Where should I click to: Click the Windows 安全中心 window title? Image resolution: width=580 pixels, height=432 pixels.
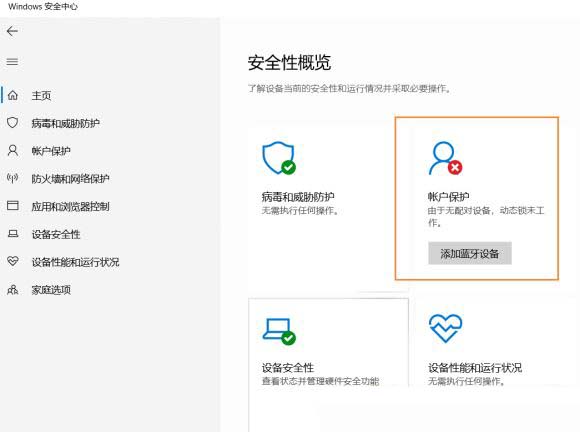point(43,7)
